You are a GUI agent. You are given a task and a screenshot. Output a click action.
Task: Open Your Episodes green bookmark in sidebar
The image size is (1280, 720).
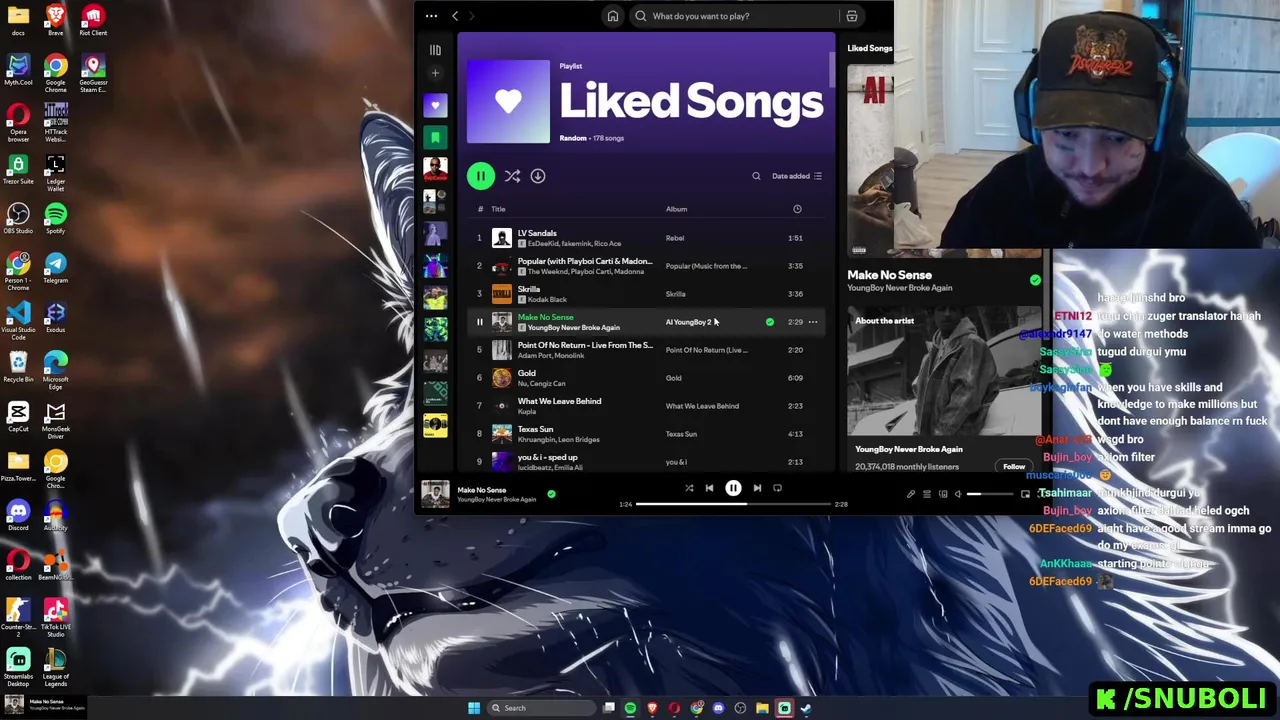pyautogui.click(x=435, y=137)
